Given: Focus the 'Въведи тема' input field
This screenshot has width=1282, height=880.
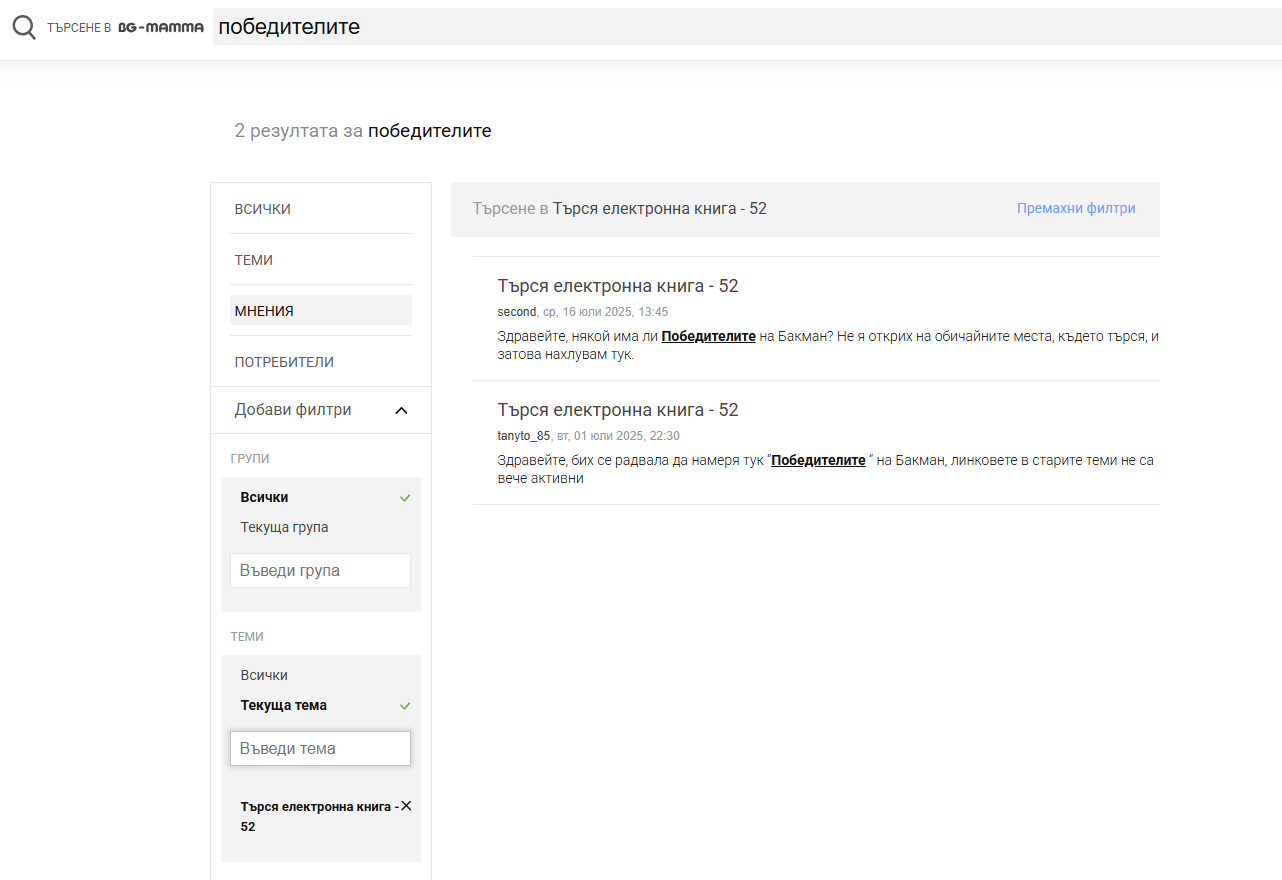Looking at the screenshot, I should click(x=320, y=748).
